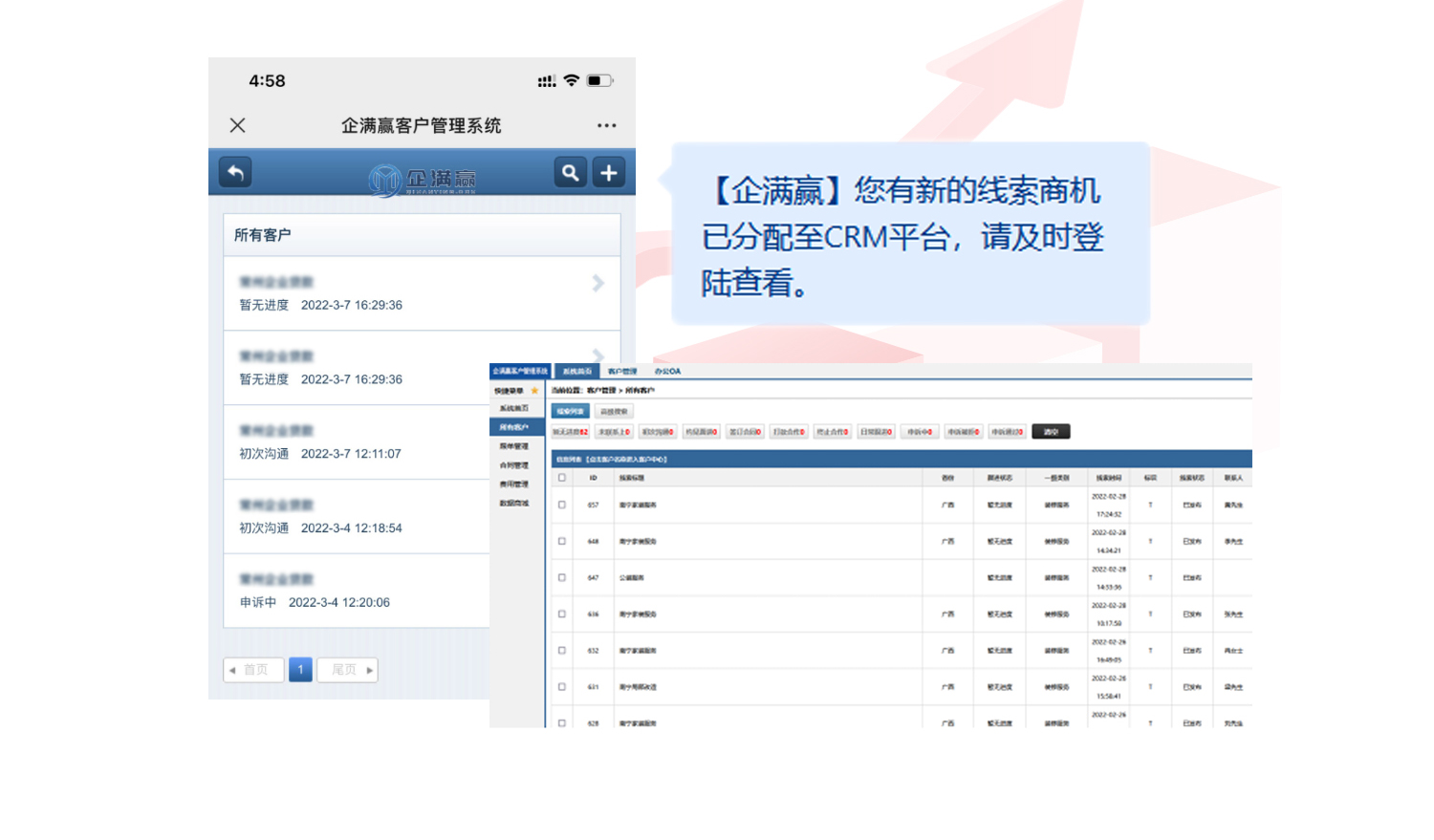Expand the first 暂无进度 customer entry

pos(597,283)
